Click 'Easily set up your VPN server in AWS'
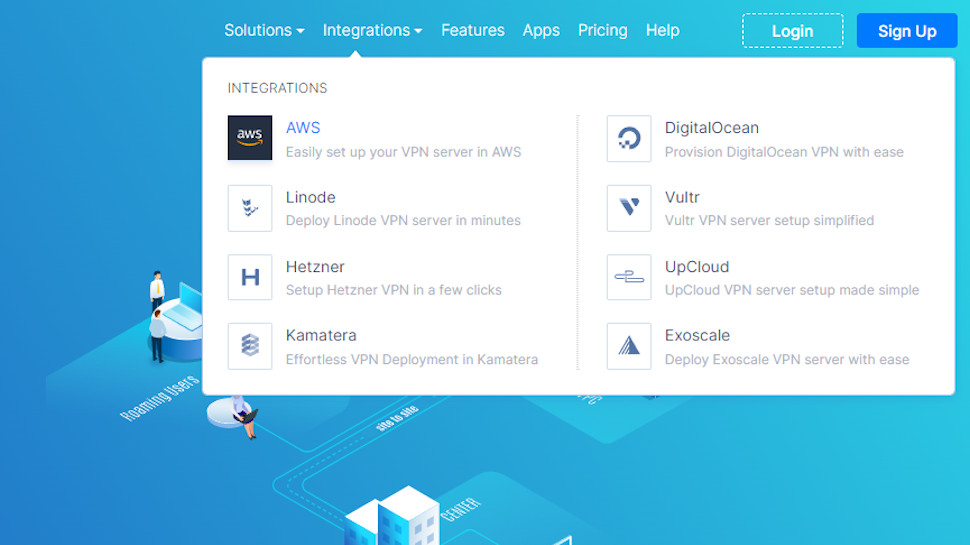The width and height of the screenshot is (970, 545). click(403, 152)
